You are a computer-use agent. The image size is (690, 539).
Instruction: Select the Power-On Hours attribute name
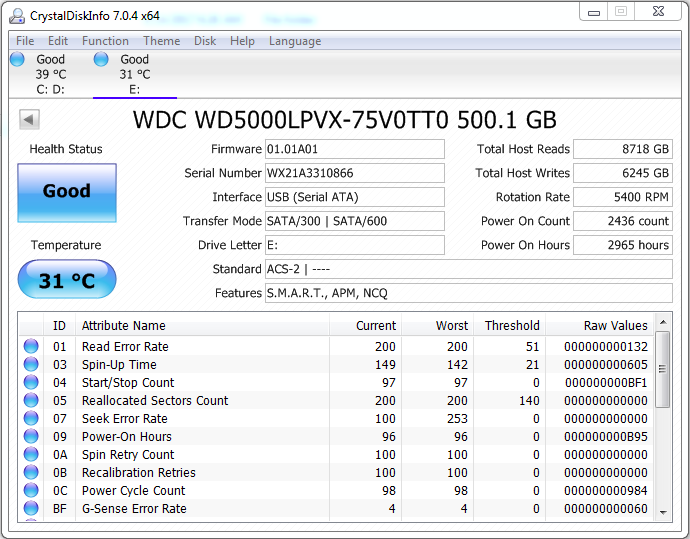[x=127, y=437]
